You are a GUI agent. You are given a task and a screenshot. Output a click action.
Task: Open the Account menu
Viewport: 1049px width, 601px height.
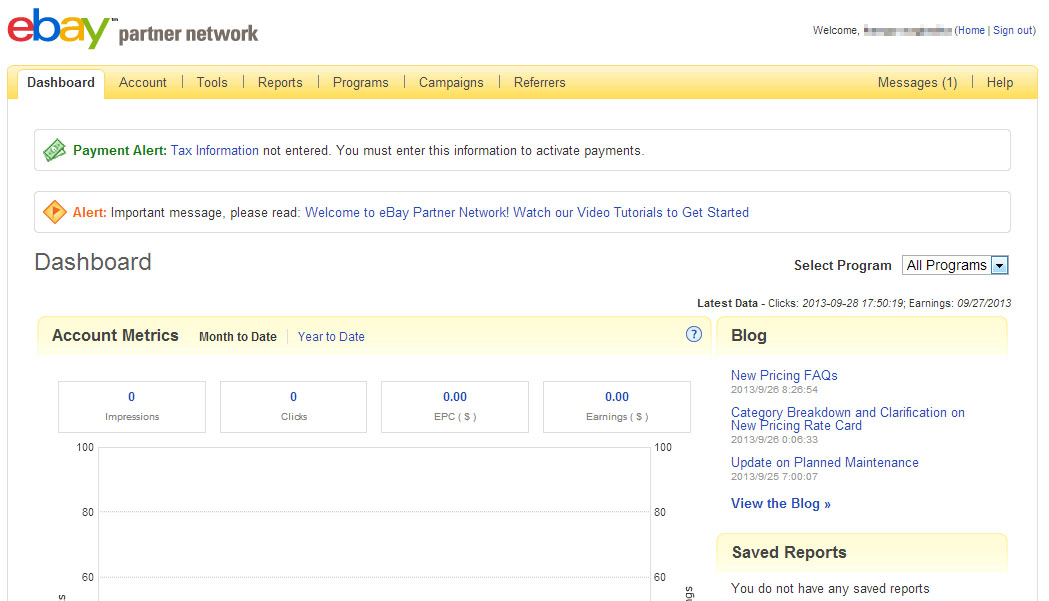point(142,82)
